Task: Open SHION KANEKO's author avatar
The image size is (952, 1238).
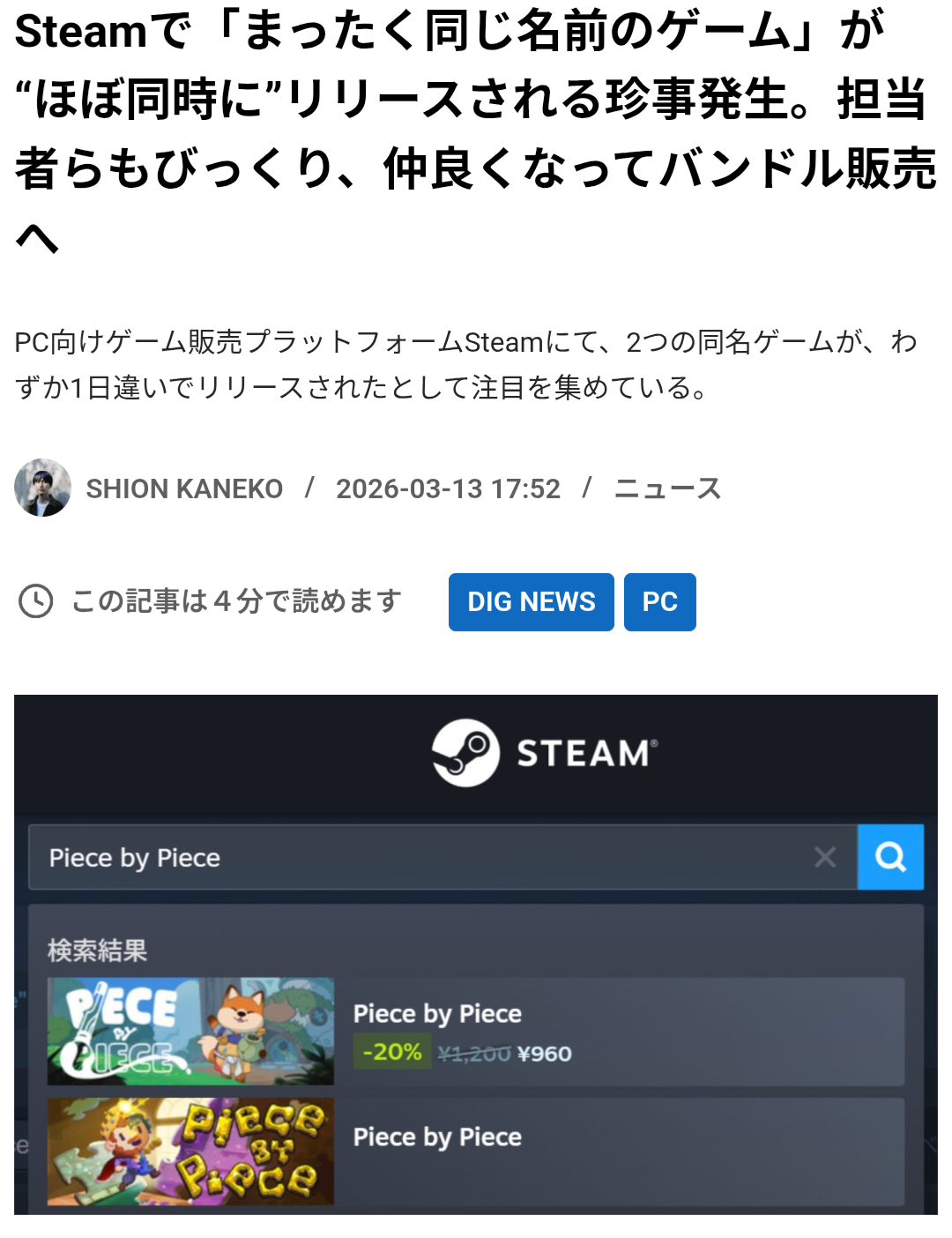Action: [42, 487]
